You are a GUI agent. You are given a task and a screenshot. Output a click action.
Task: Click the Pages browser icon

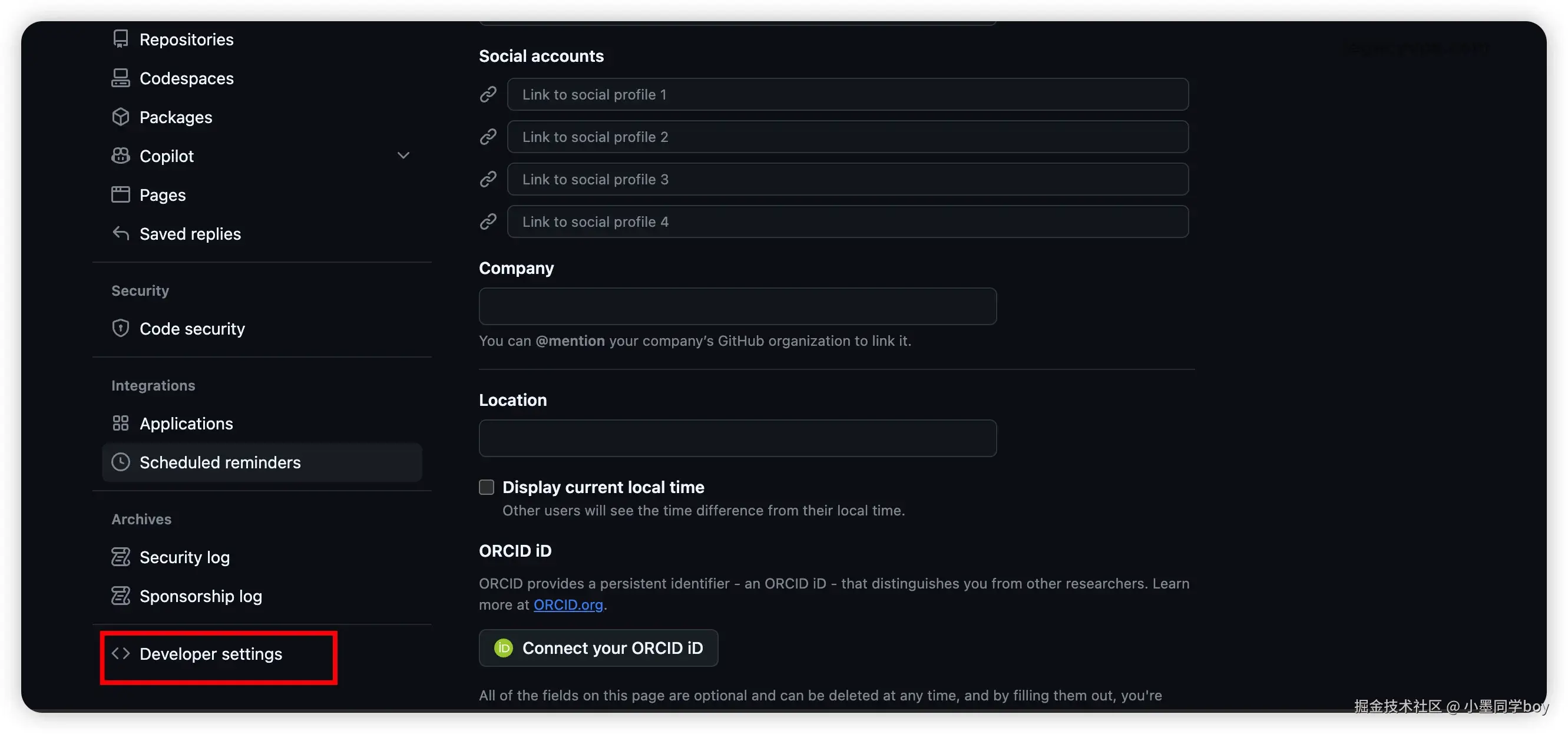pyautogui.click(x=121, y=195)
